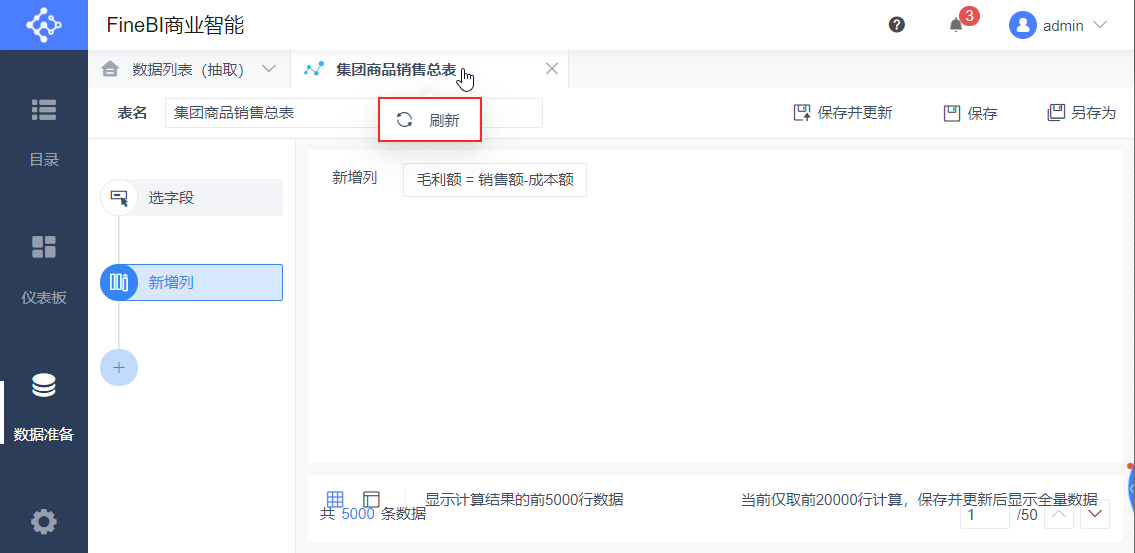Click the 表名 input field
Screen dimensions: 1135x553
point(353,113)
